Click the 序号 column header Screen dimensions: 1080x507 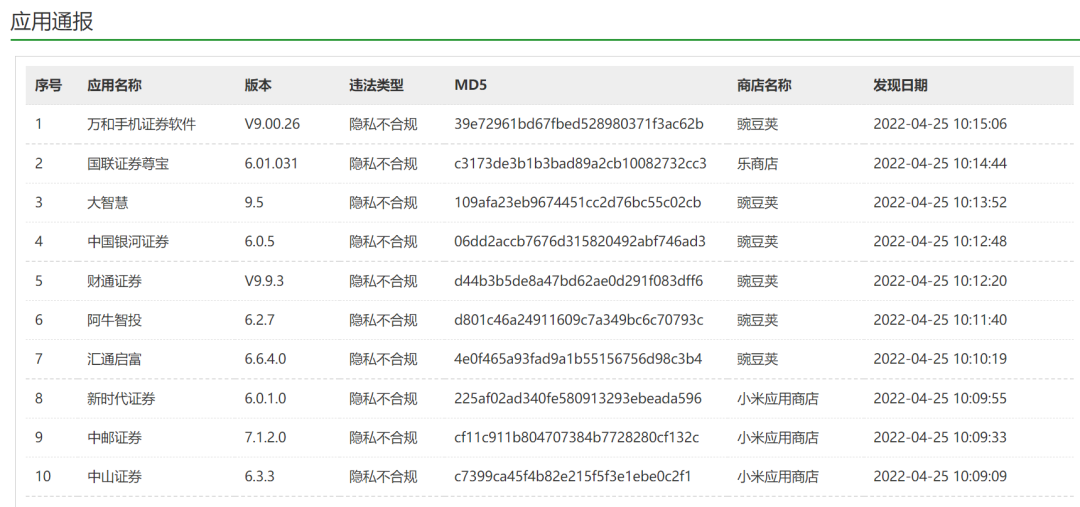point(48,86)
